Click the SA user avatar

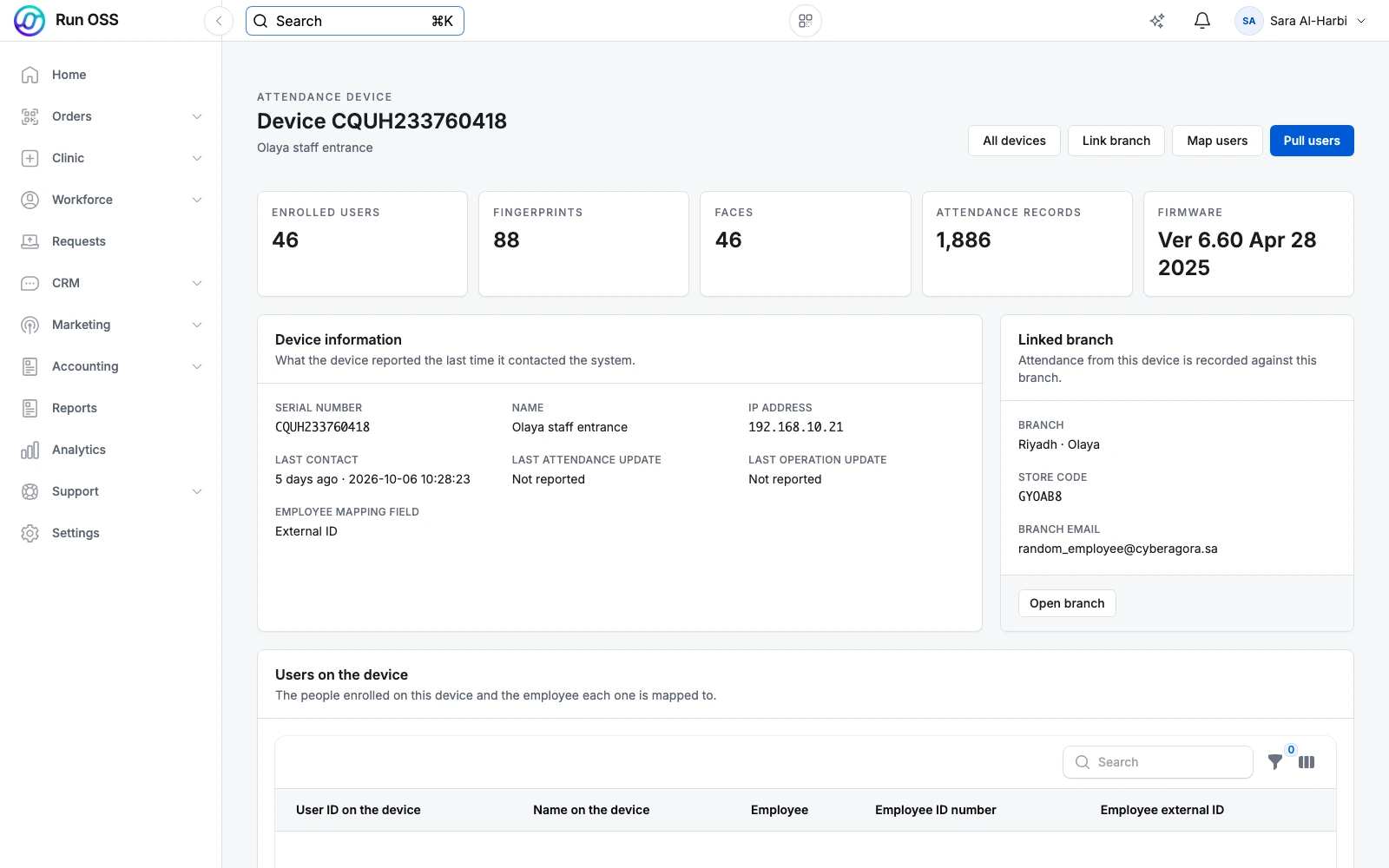coord(1249,21)
